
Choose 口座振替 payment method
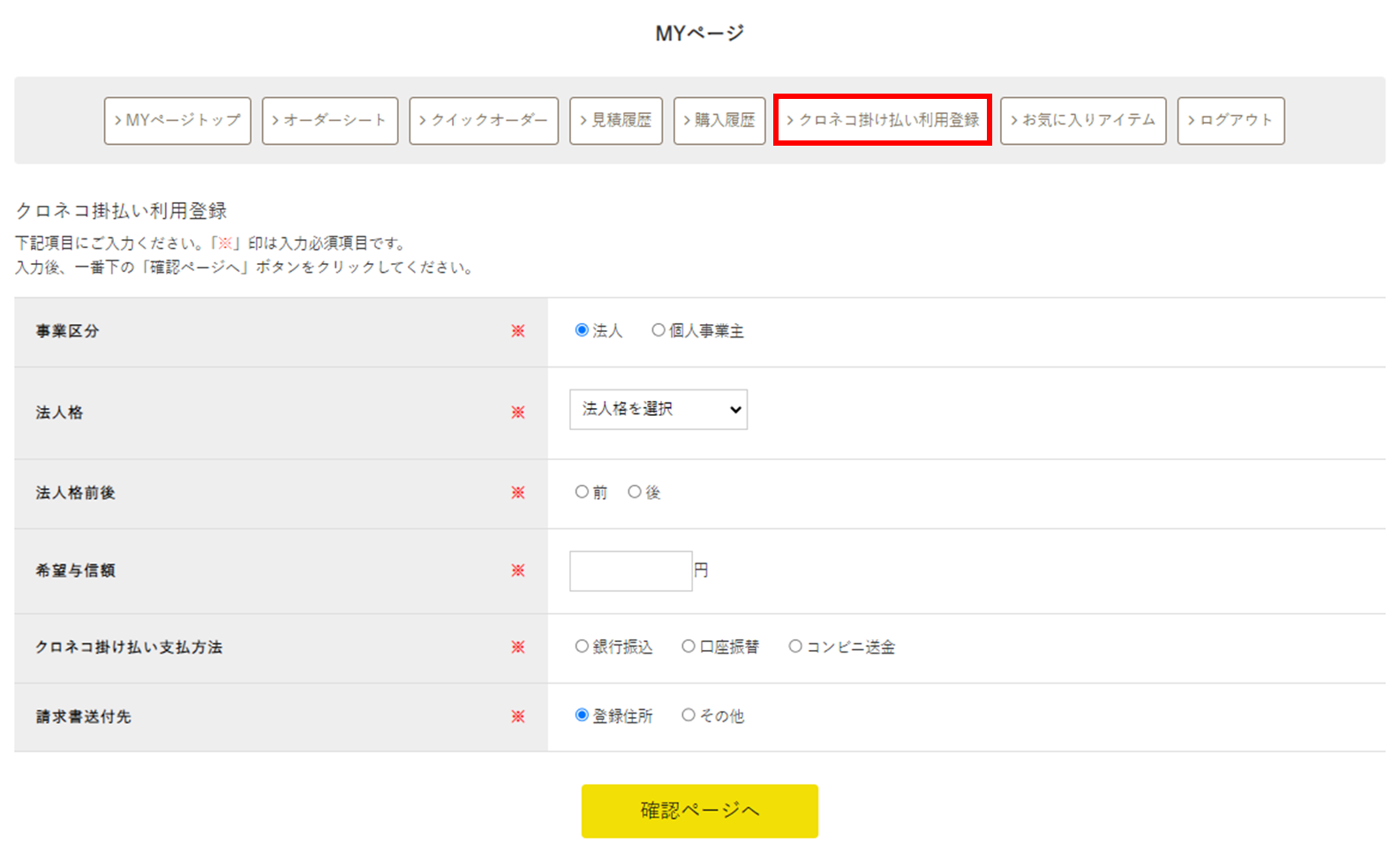689,646
